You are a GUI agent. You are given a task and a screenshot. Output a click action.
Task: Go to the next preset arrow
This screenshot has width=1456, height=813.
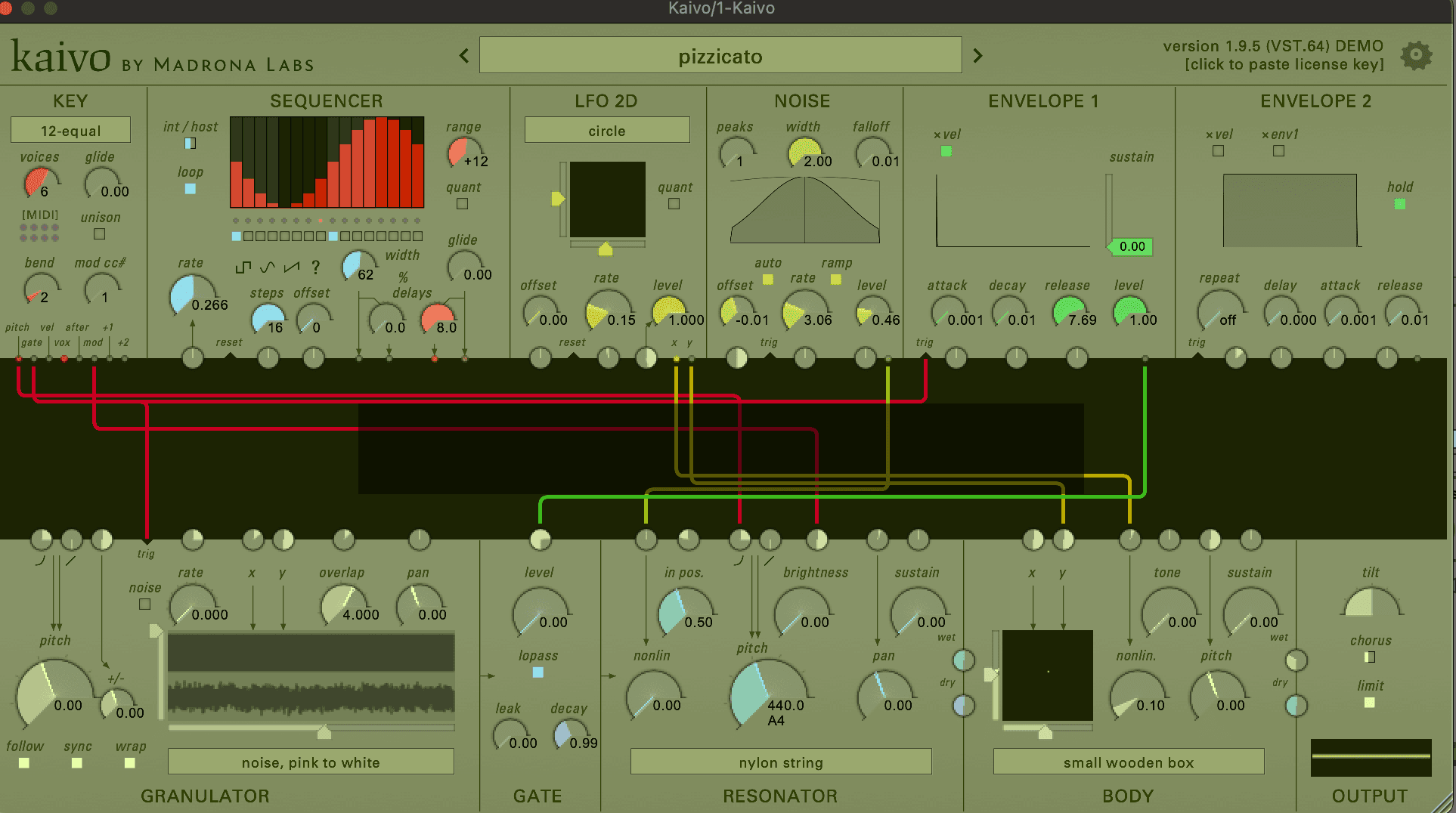pyautogui.click(x=977, y=55)
